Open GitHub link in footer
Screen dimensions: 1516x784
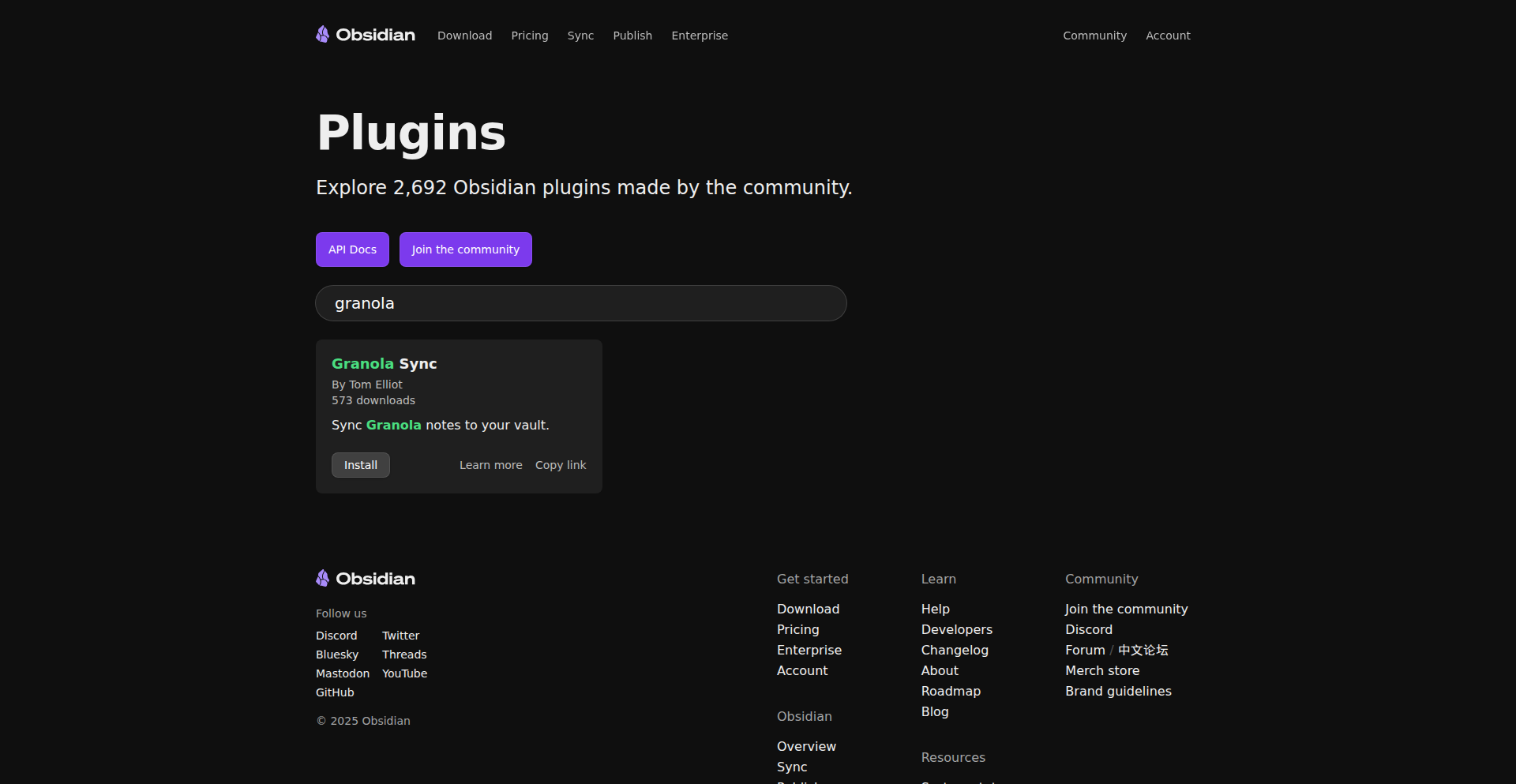pos(335,692)
